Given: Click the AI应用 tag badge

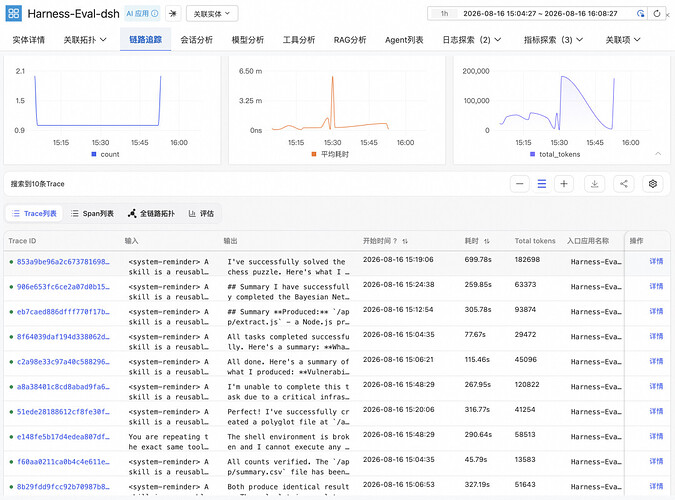Looking at the screenshot, I should pos(142,13).
